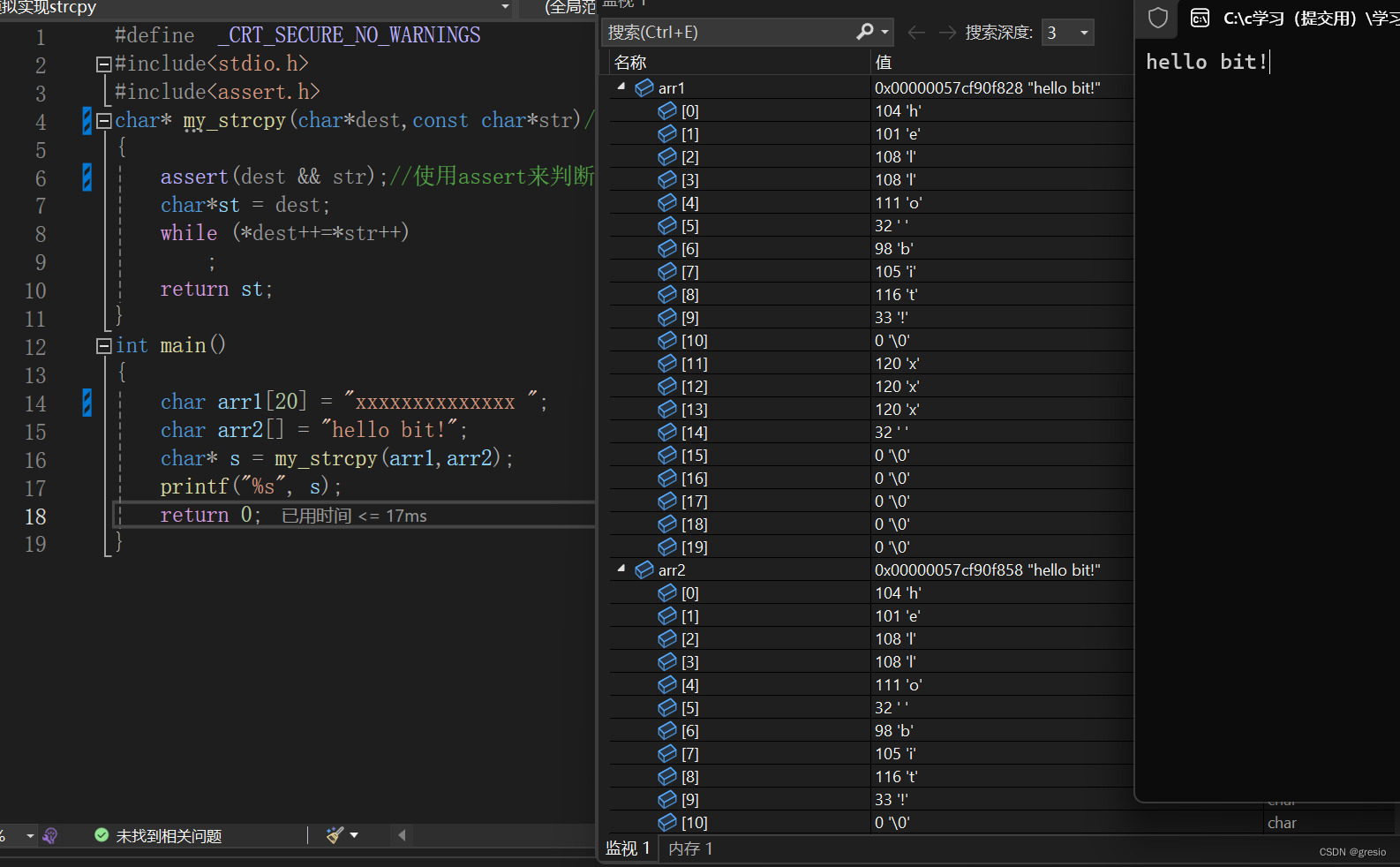The width and height of the screenshot is (1400, 867).
Task: Collapse the arr2 watch variable
Action: tap(621, 569)
